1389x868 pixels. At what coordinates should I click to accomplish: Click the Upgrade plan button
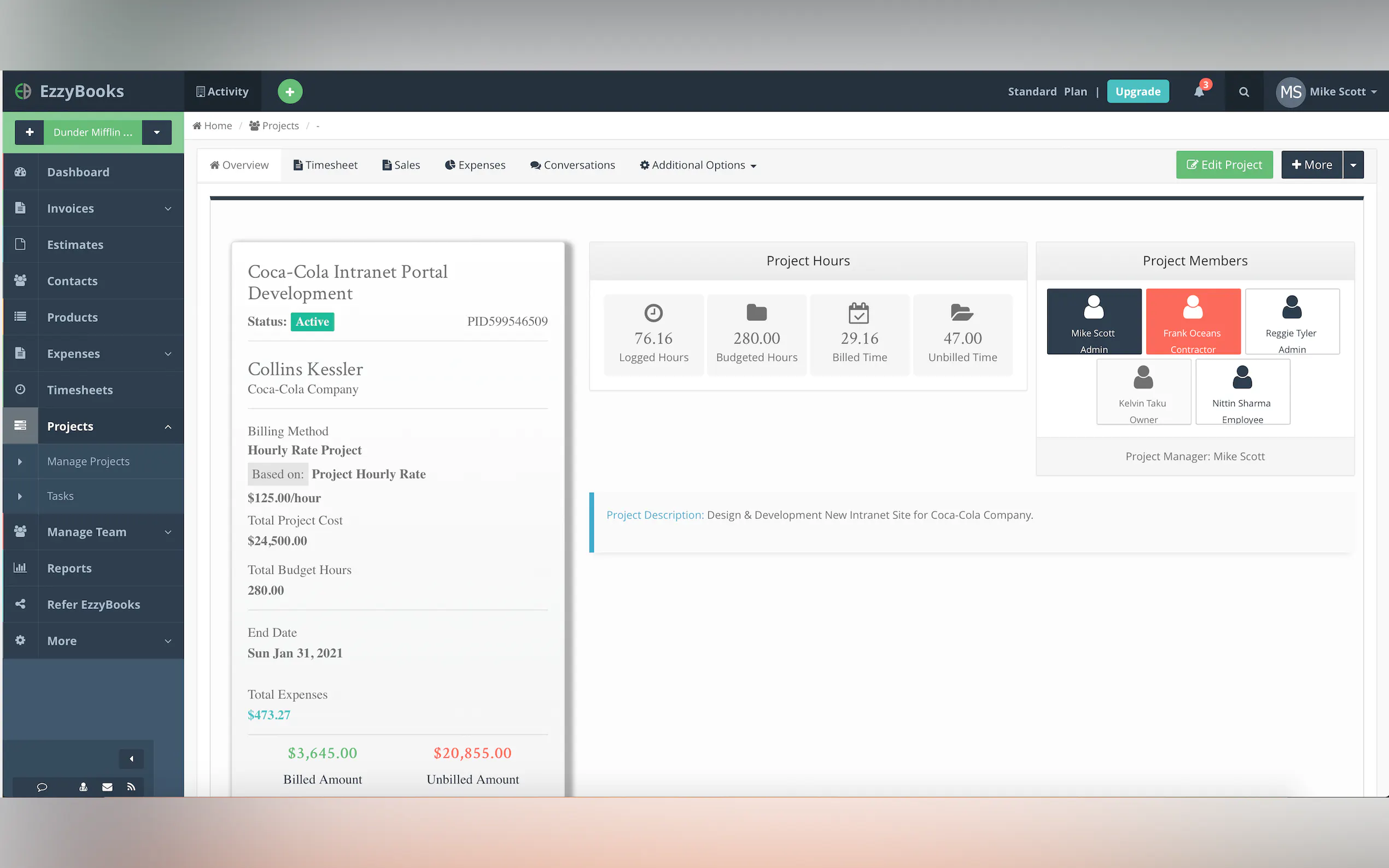[1137, 91]
